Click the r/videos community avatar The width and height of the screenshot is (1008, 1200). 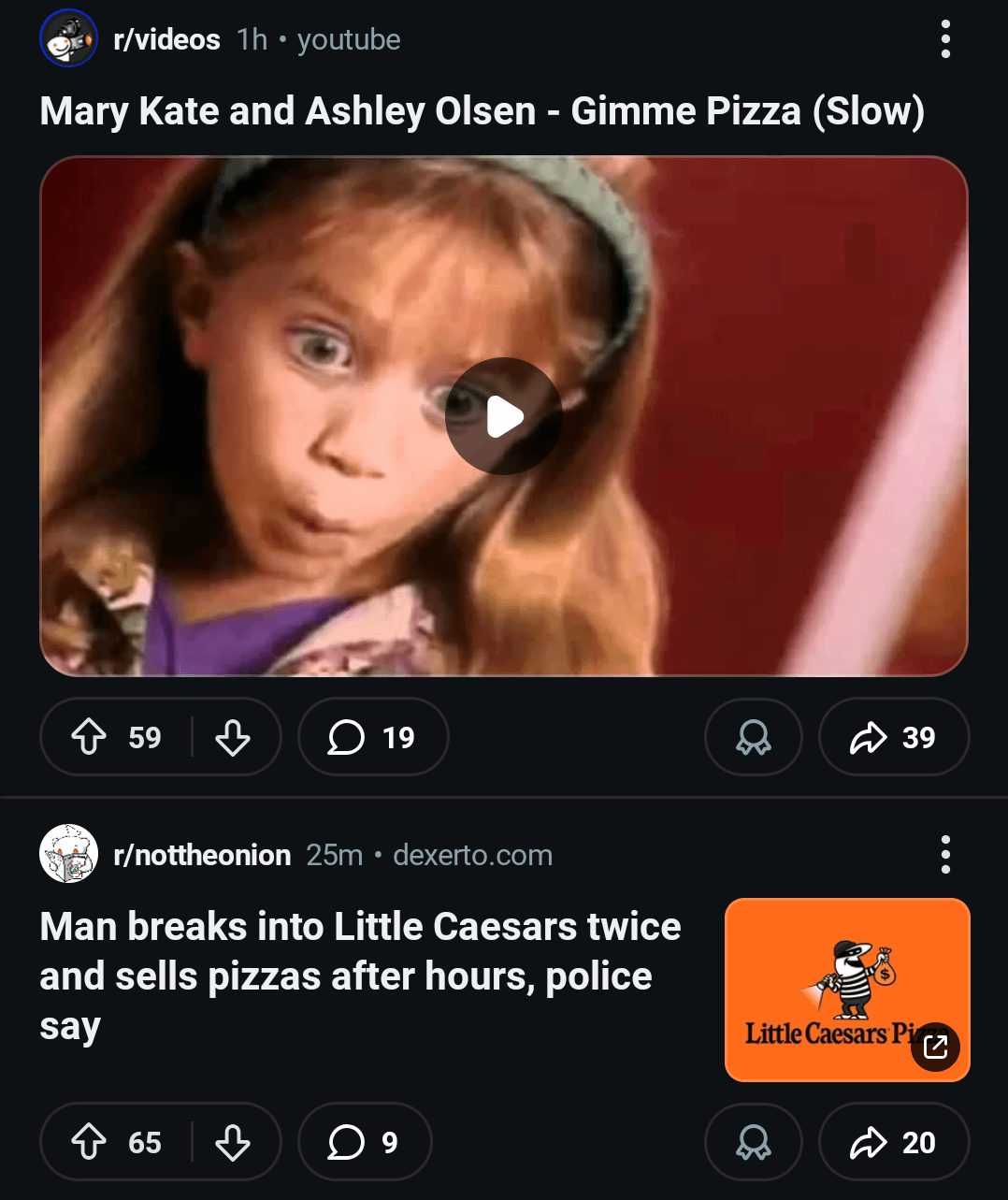click(69, 39)
